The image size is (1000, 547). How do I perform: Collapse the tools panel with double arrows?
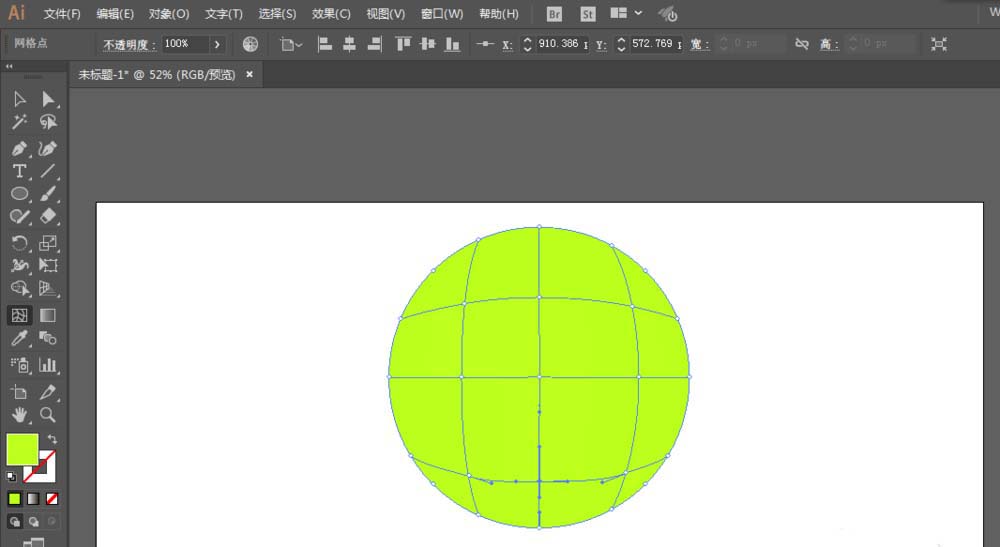[x=9, y=66]
